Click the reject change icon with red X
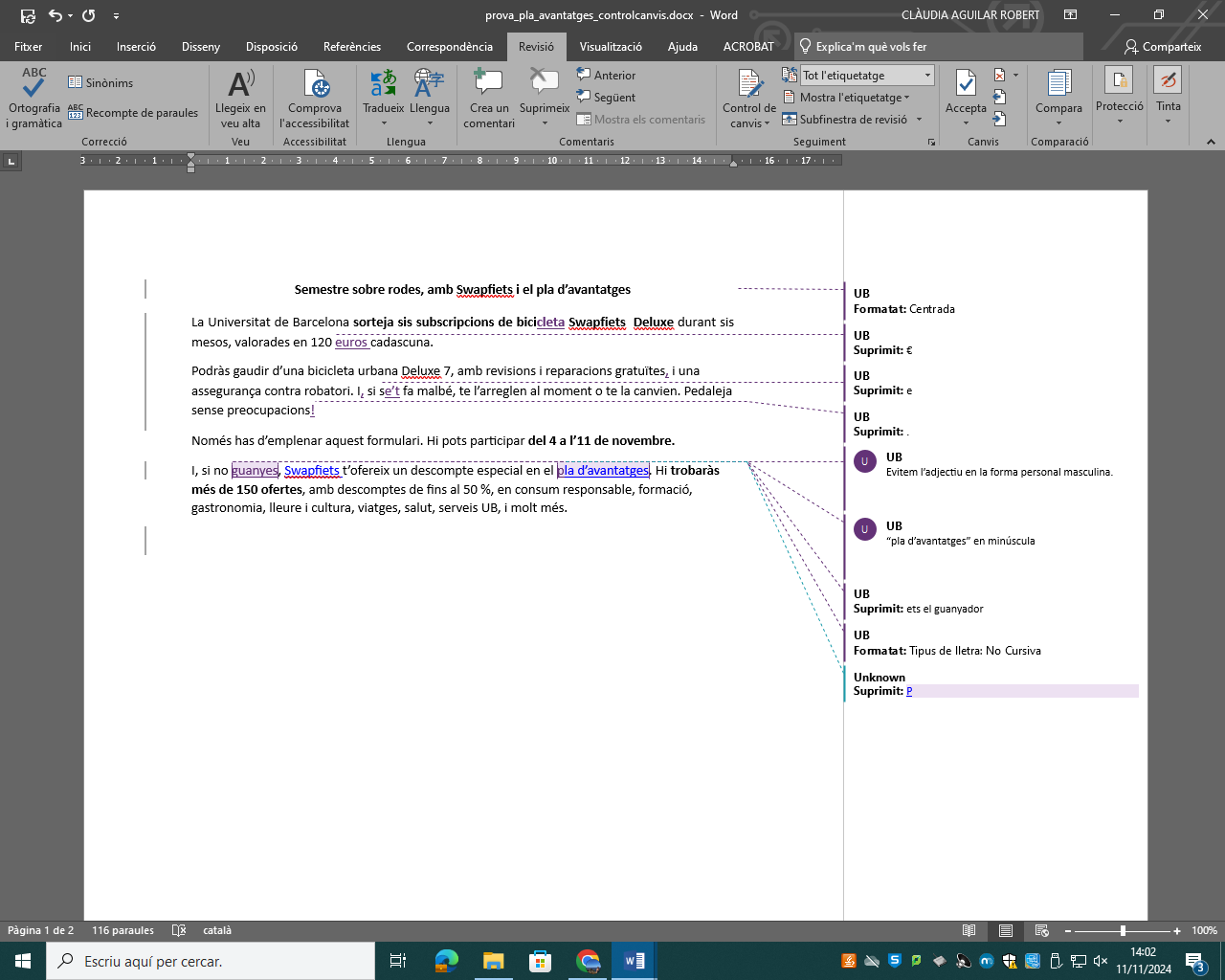The height and width of the screenshot is (980, 1225). (1000, 75)
